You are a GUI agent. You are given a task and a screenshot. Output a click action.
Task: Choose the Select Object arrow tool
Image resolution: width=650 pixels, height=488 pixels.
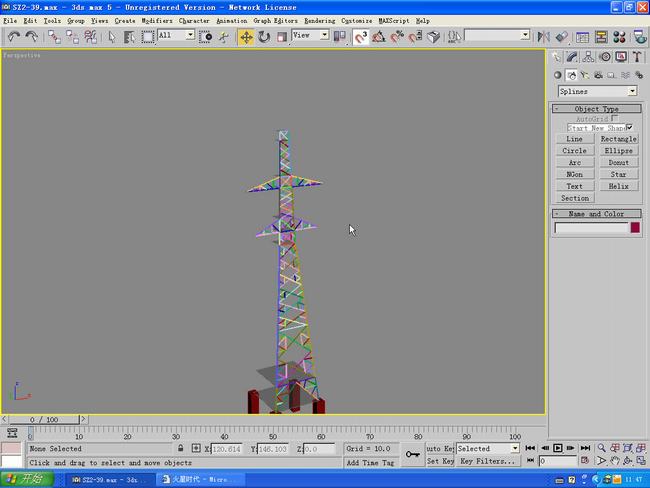click(x=112, y=37)
